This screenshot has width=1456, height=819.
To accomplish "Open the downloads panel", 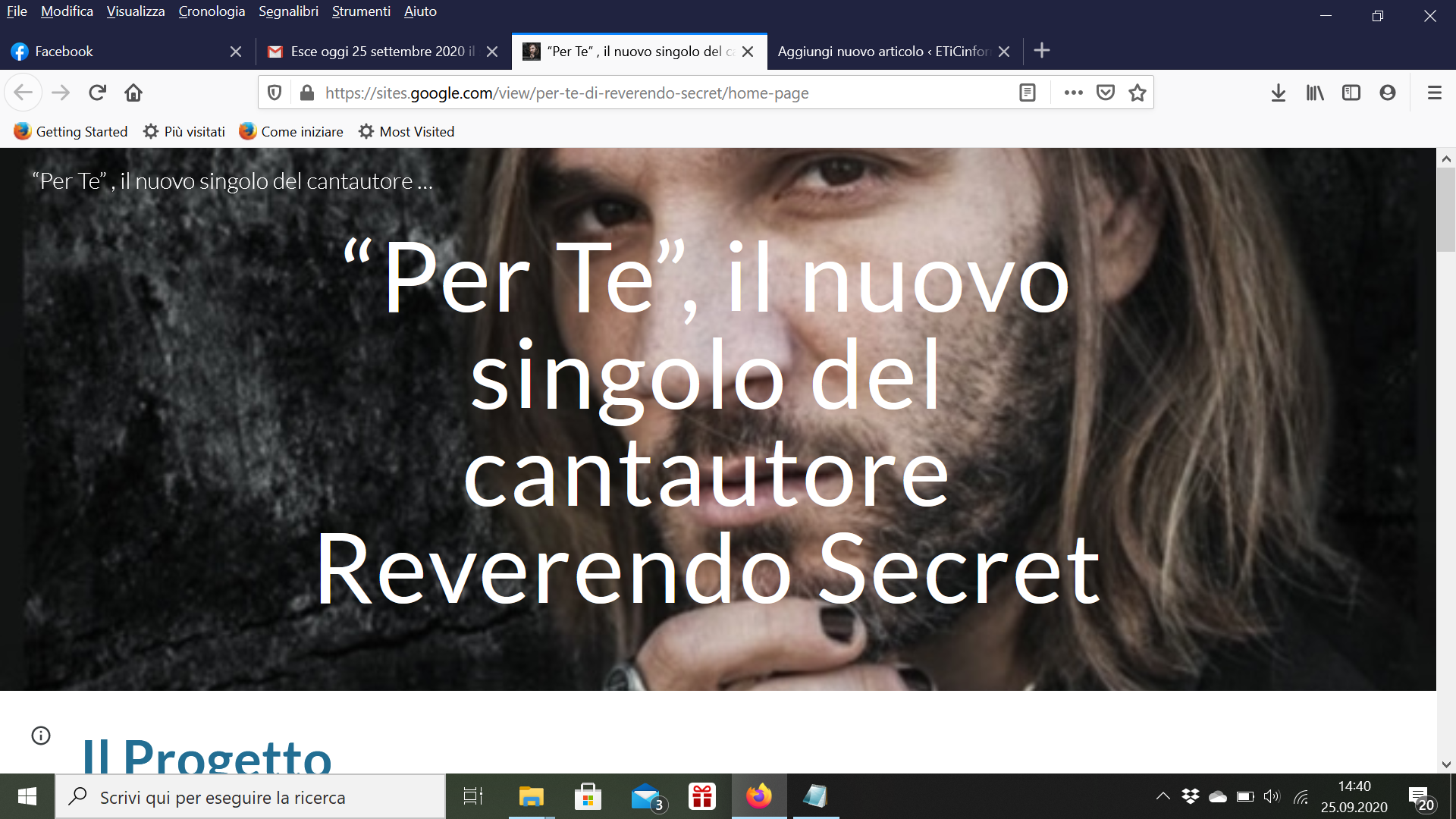I will 1279,93.
